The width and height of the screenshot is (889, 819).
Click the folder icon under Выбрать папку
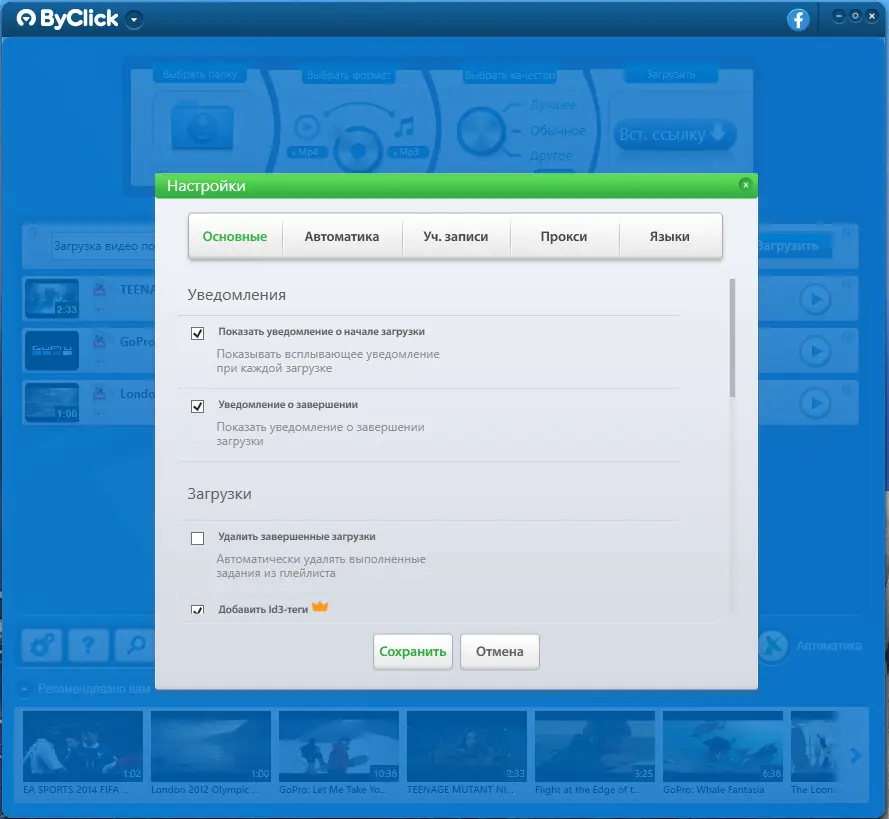[202, 126]
